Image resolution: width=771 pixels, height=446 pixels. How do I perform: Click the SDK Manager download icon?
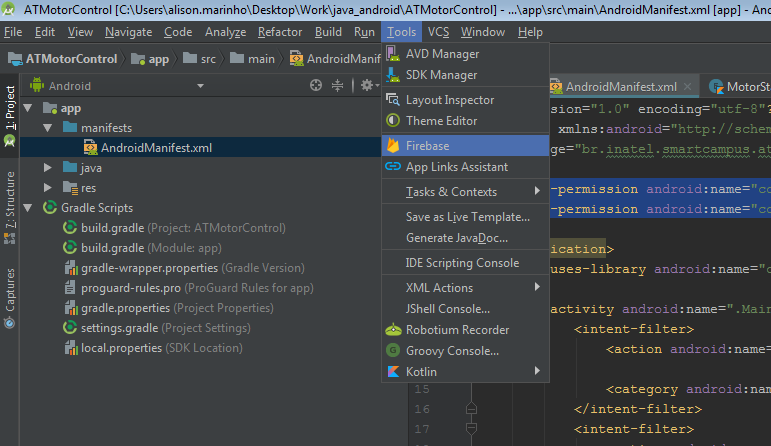point(393,75)
